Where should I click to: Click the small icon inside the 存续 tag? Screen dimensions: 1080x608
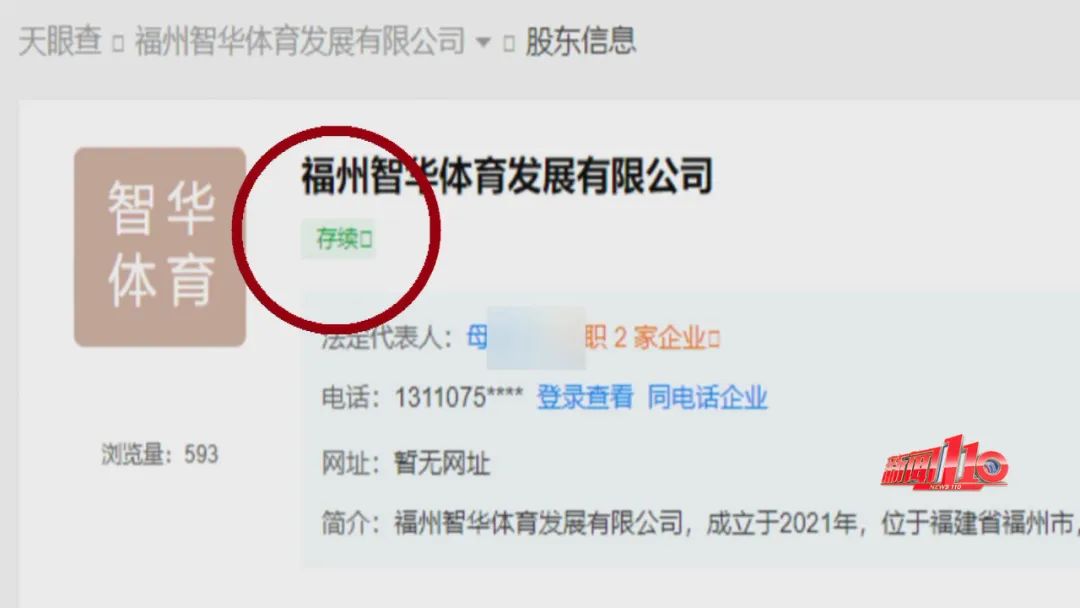click(x=366, y=240)
